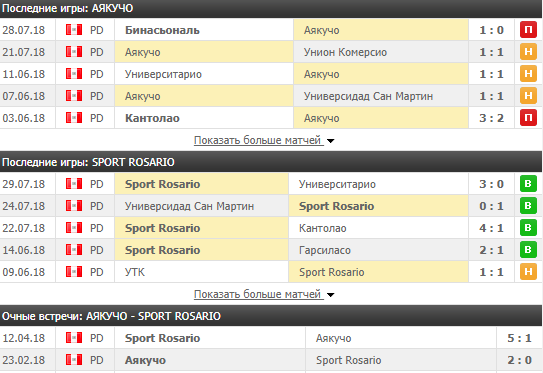The width and height of the screenshot is (543, 373).
Task: Expand more matches under Аякучо section
Action: (257, 140)
